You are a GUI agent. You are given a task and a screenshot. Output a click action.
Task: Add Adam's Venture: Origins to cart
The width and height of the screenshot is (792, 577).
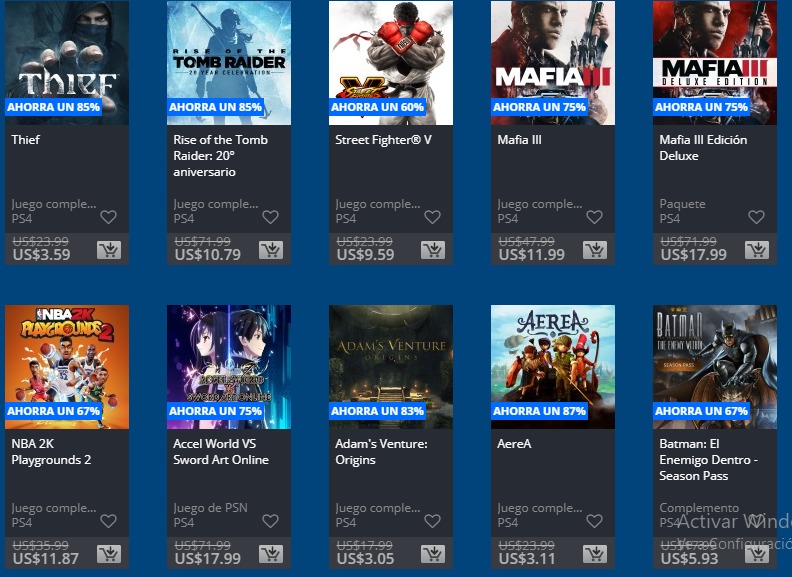coord(432,554)
